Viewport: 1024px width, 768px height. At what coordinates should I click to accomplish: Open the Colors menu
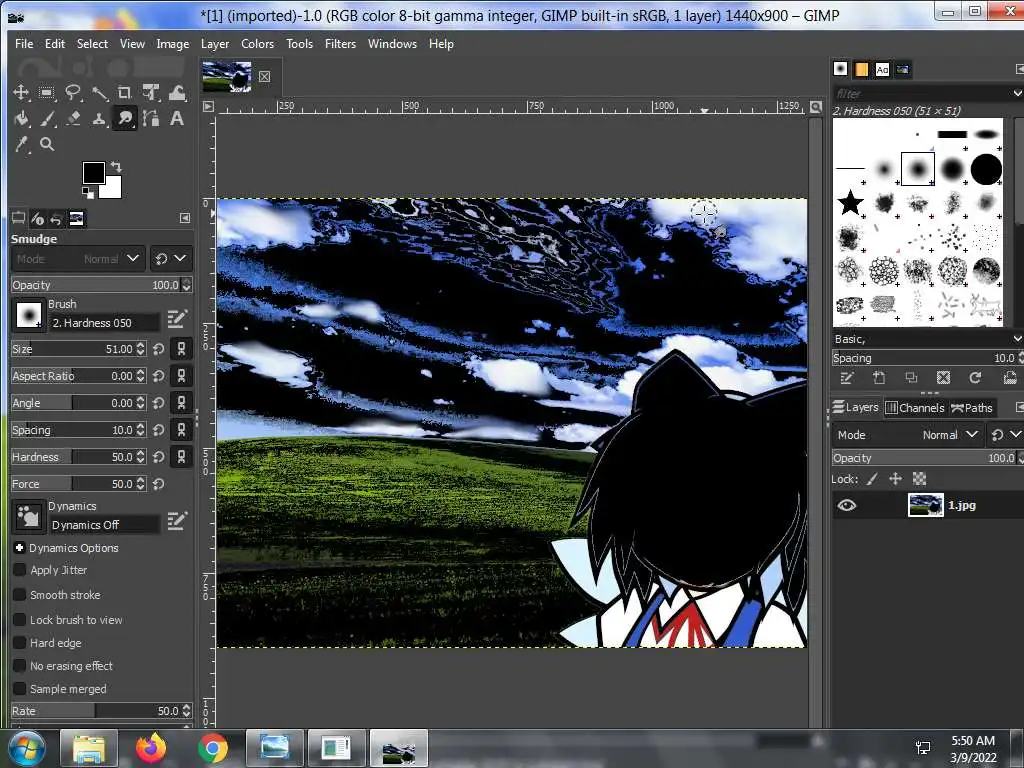coord(257,44)
